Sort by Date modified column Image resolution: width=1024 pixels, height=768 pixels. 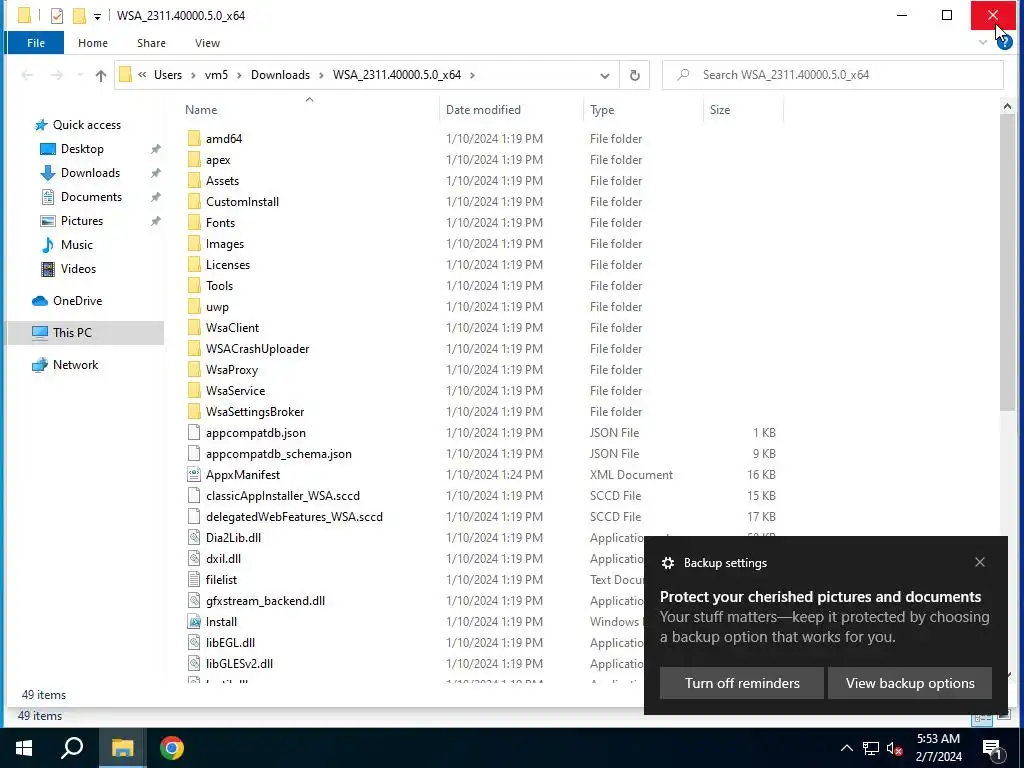click(512, 110)
